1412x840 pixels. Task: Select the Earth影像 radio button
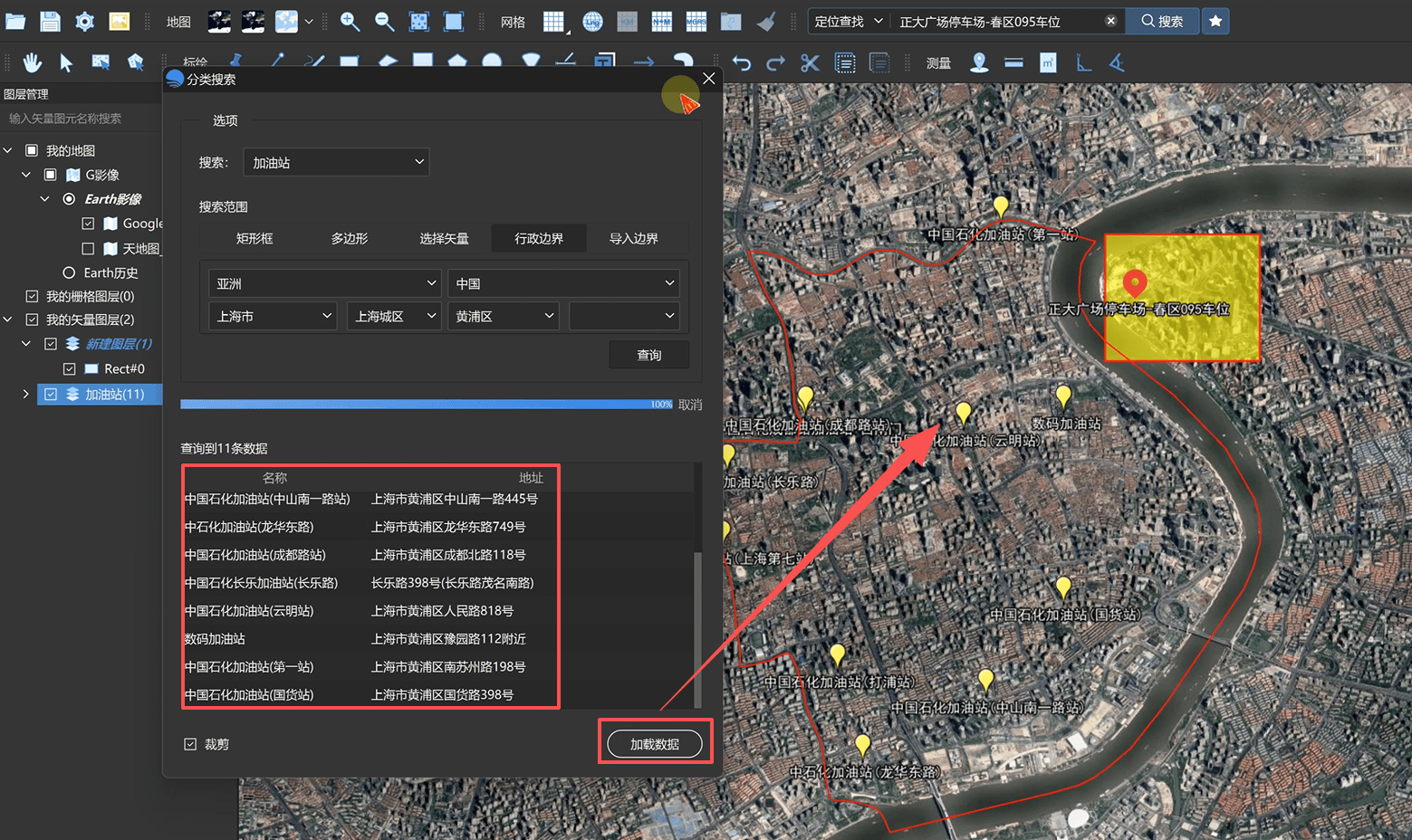pyautogui.click(x=69, y=199)
